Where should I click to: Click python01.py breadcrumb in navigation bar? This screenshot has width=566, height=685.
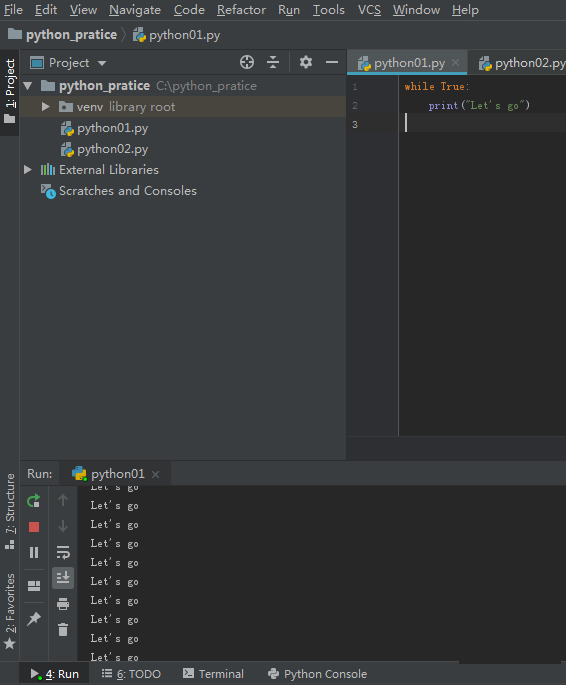tap(176, 35)
